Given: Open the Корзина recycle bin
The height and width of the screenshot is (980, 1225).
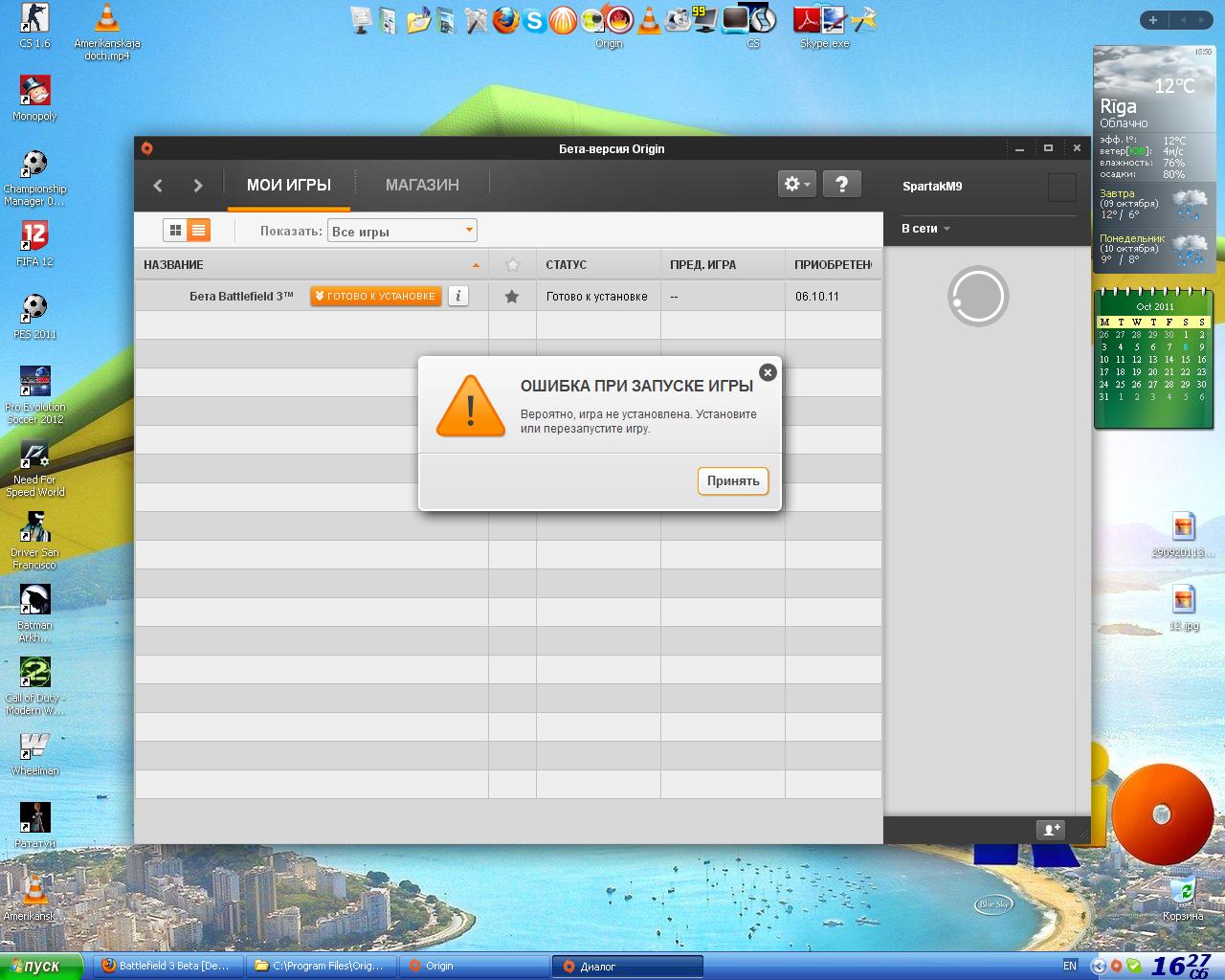Looking at the screenshot, I should (x=1184, y=898).
